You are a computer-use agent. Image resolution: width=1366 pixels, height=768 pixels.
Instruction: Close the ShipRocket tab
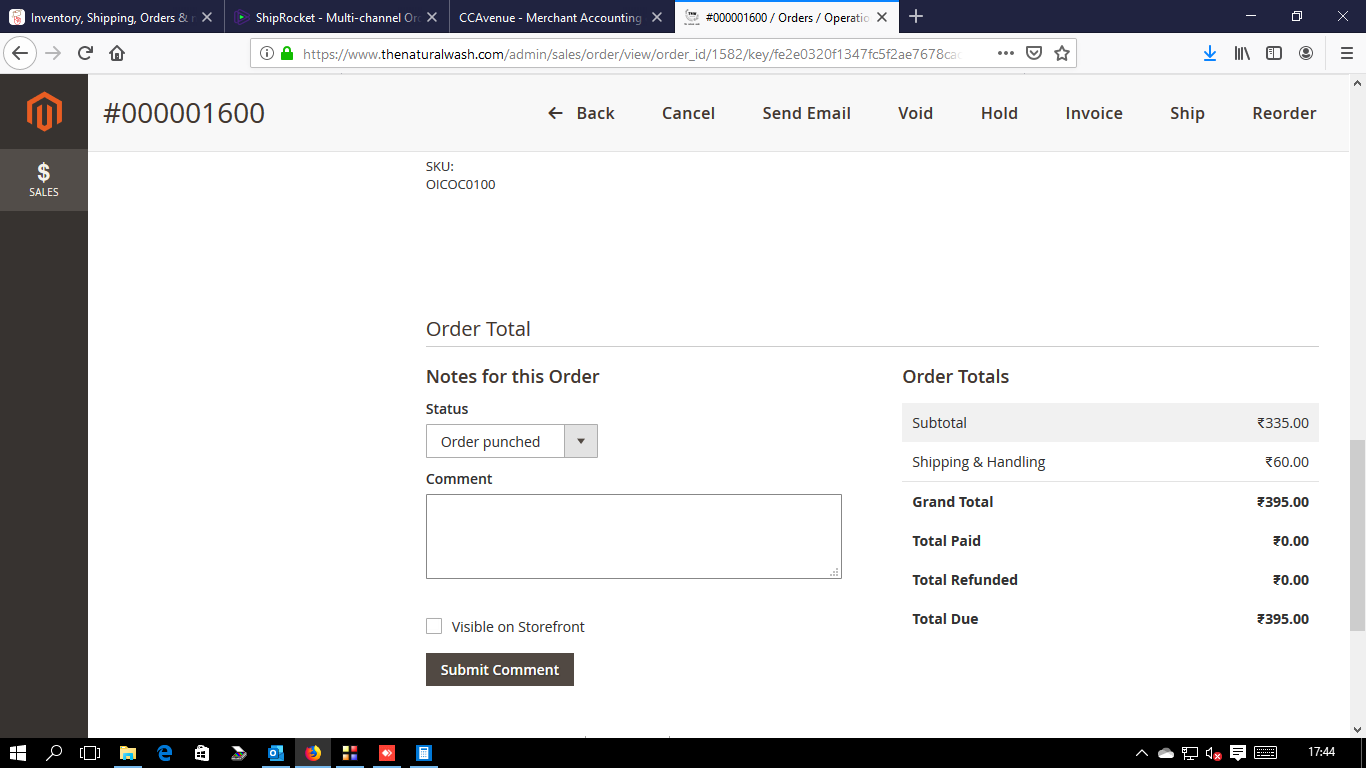(x=433, y=17)
